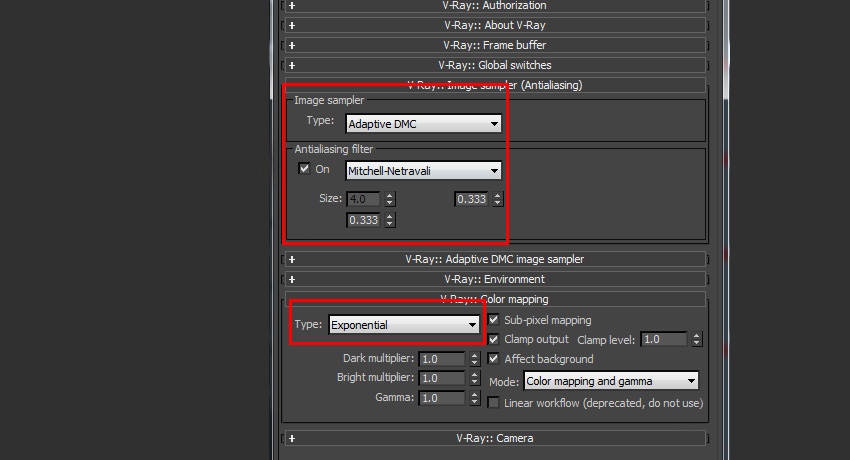Collapse the V-Ray:: Color mapping rollout

495,299
